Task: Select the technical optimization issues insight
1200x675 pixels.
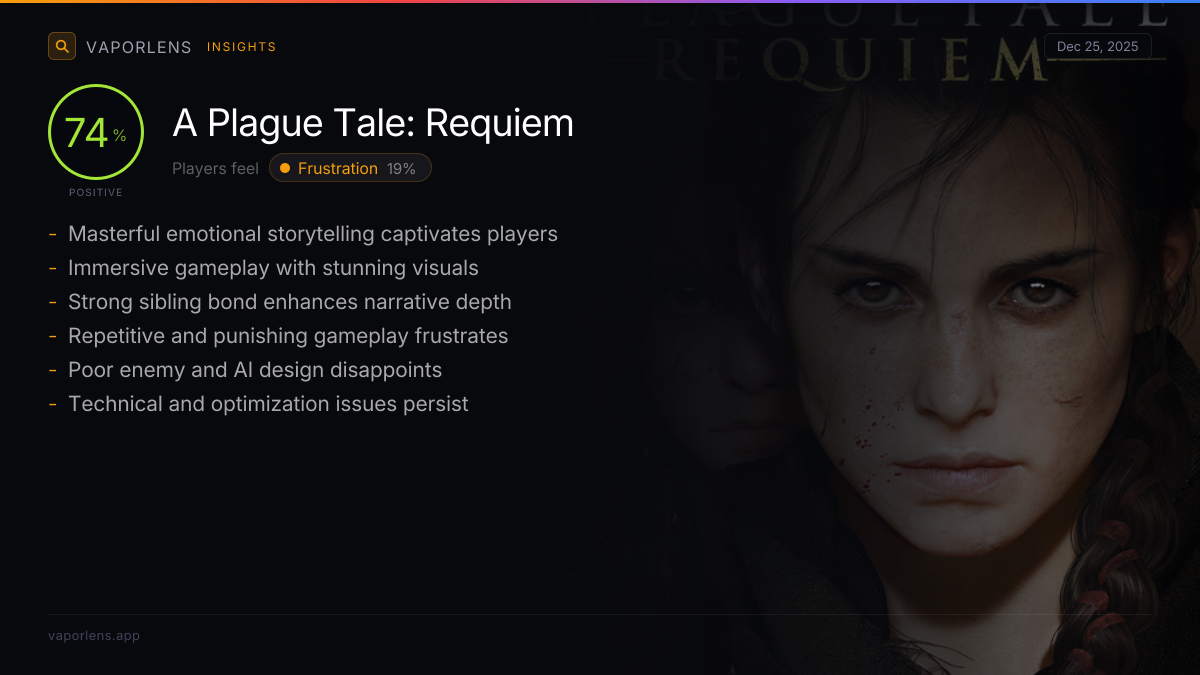Action: [x=268, y=404]
